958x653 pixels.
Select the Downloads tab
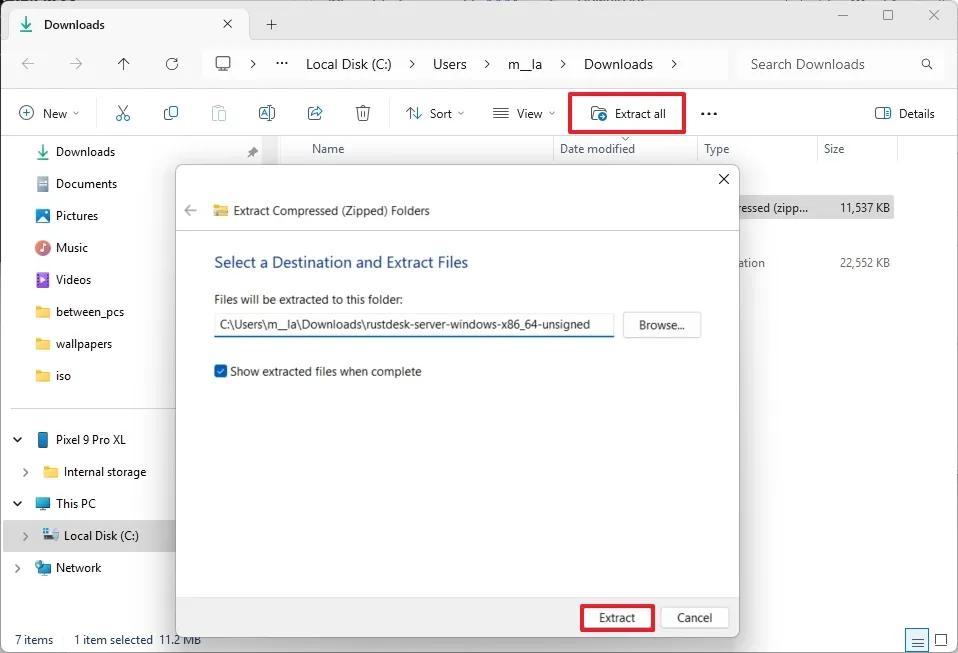tap(74, 24)
